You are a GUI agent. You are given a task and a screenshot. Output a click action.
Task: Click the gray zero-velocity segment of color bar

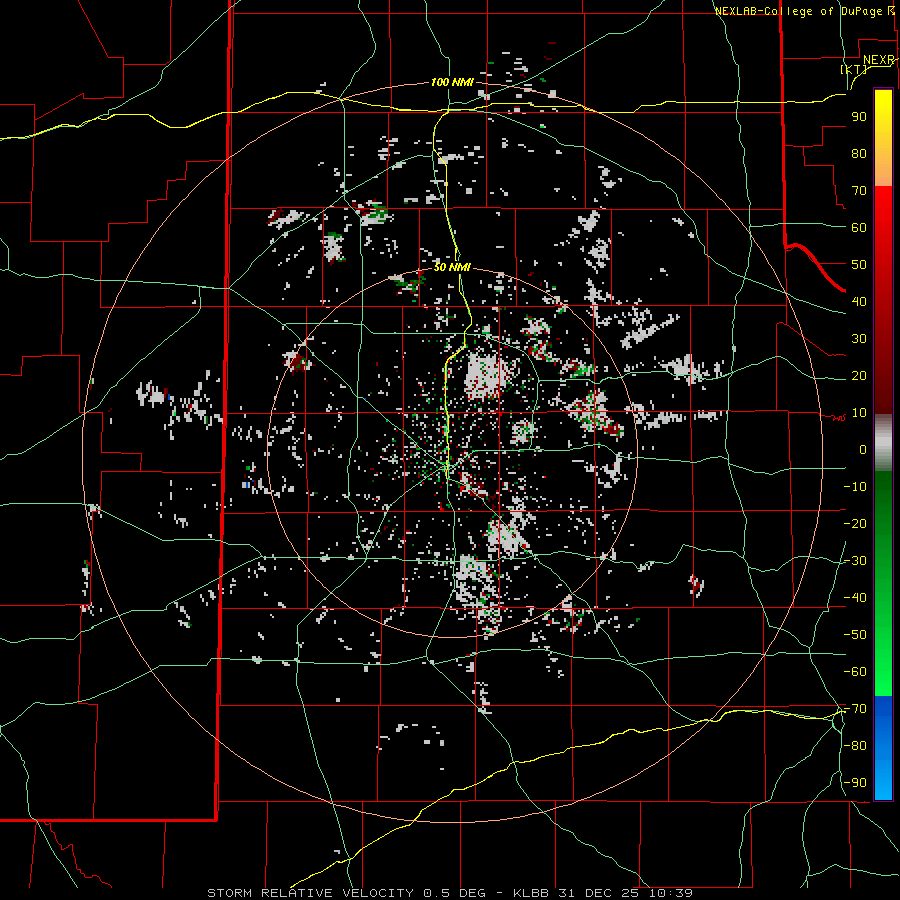point(883,443)
